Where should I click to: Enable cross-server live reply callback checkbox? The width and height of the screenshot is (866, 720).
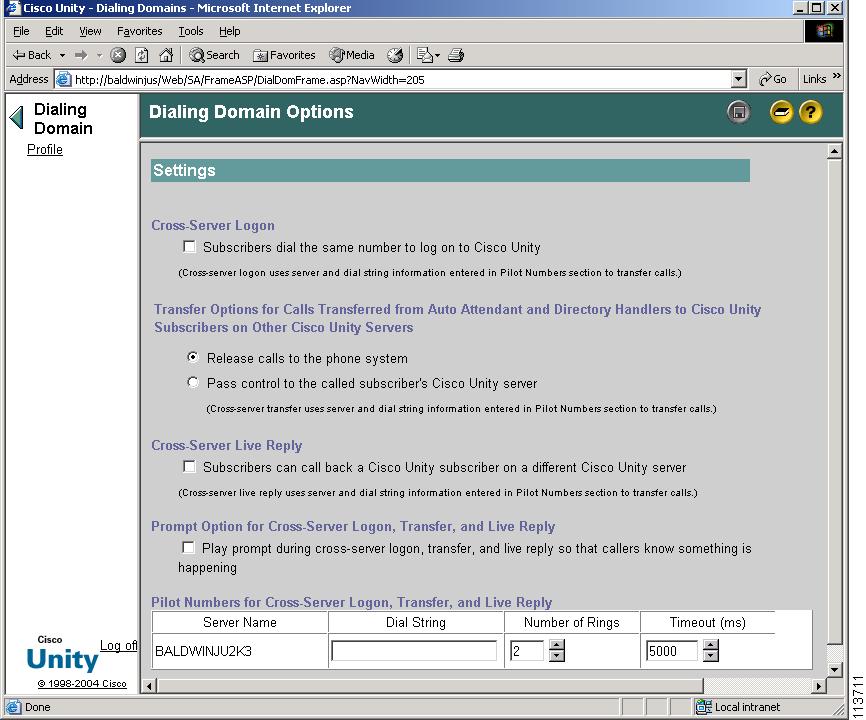point(189,467)
